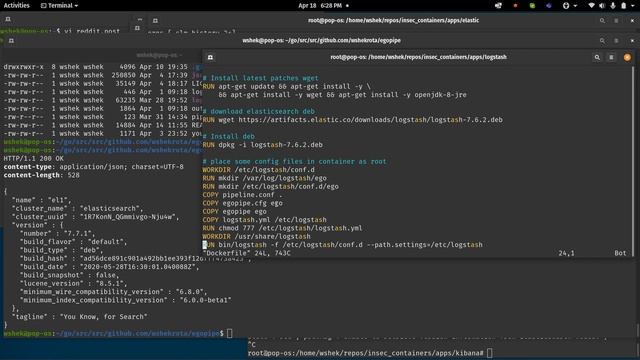
Task: Click the microphone status icon
Action: [x=613, y=6]
